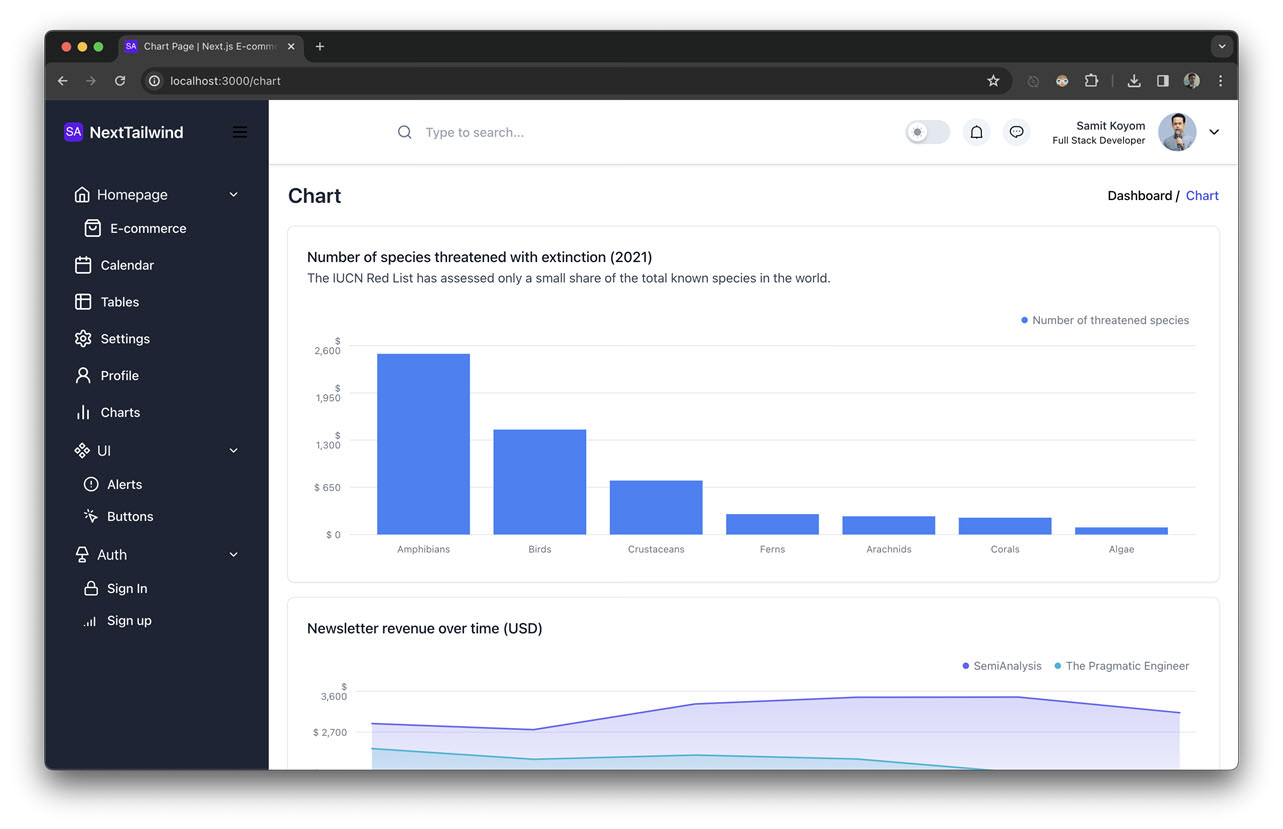Collapse sidebar using hamburger menu icon
Image resolution: width=1283 pixels, height=829 pixels.
click(x=240, y=132)
